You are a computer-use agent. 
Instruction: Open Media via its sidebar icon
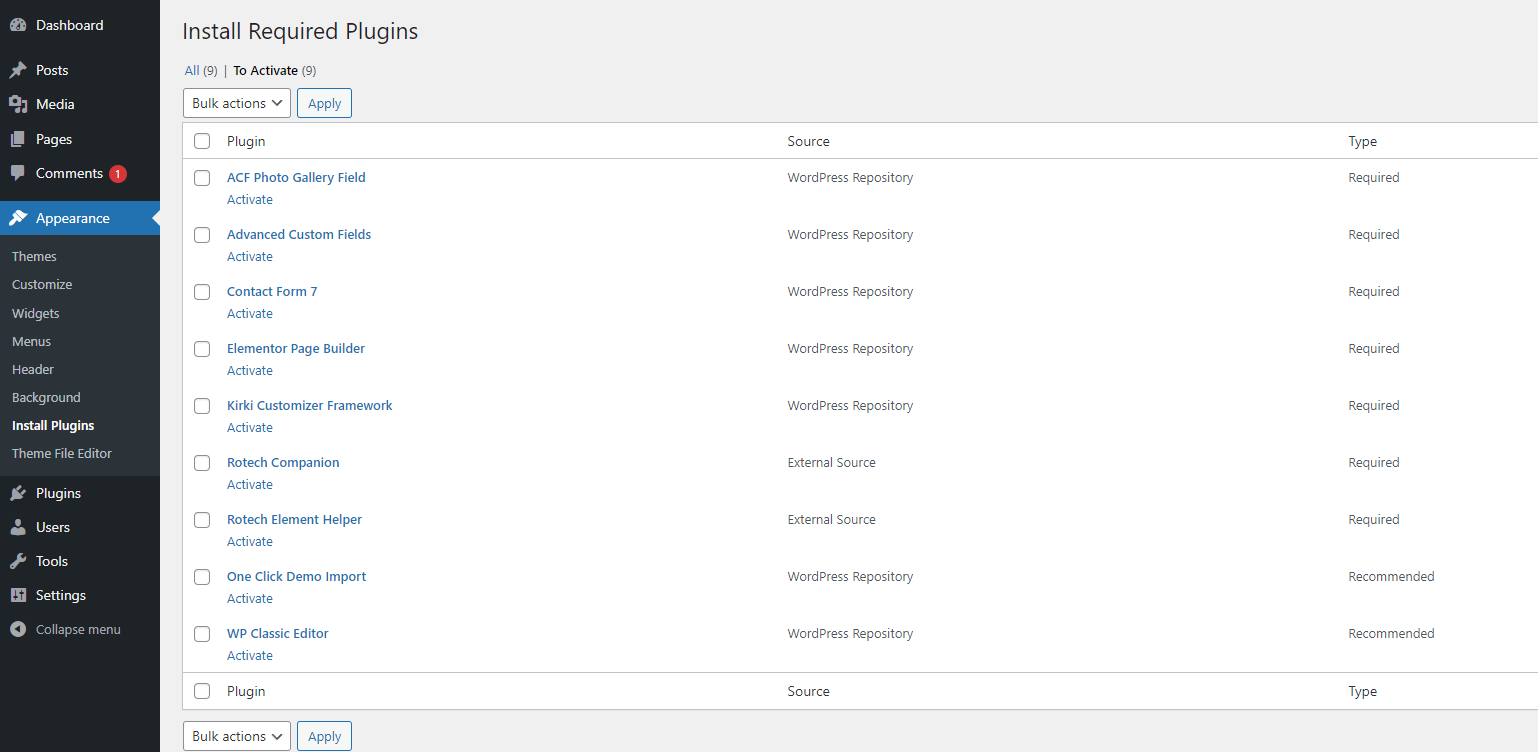coord(18,104)
